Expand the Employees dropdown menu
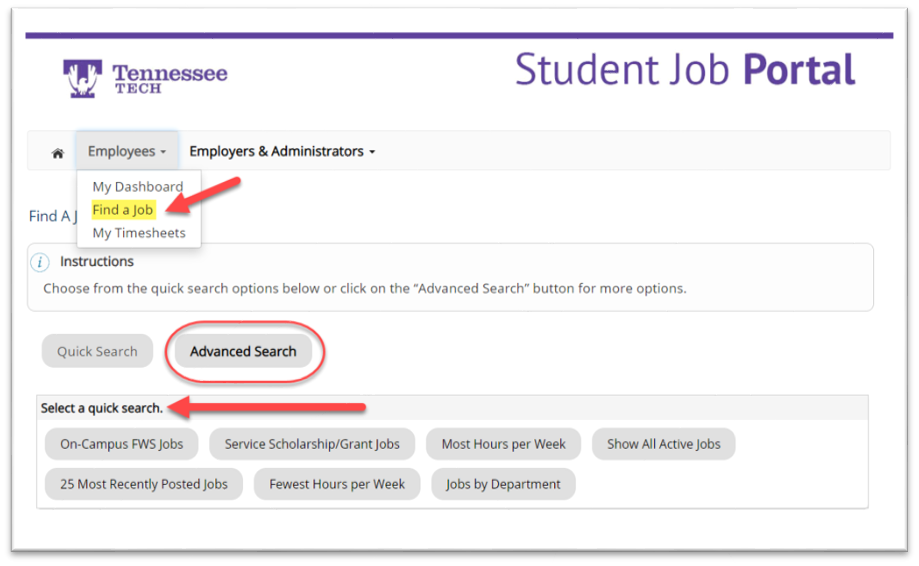Image resolution: width=919 pixels, height=566 pixels. coord(127,151)
